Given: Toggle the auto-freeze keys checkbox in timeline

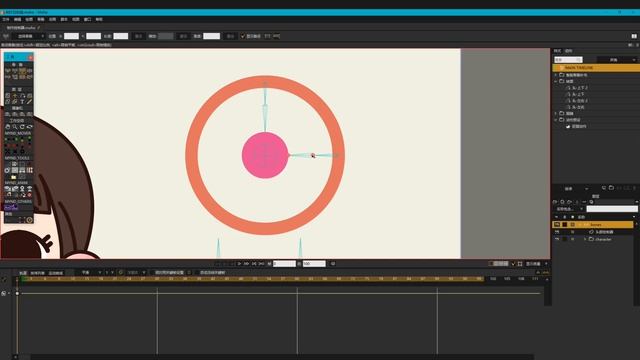Looking at the screenshot, I should (x=197, y=272).
